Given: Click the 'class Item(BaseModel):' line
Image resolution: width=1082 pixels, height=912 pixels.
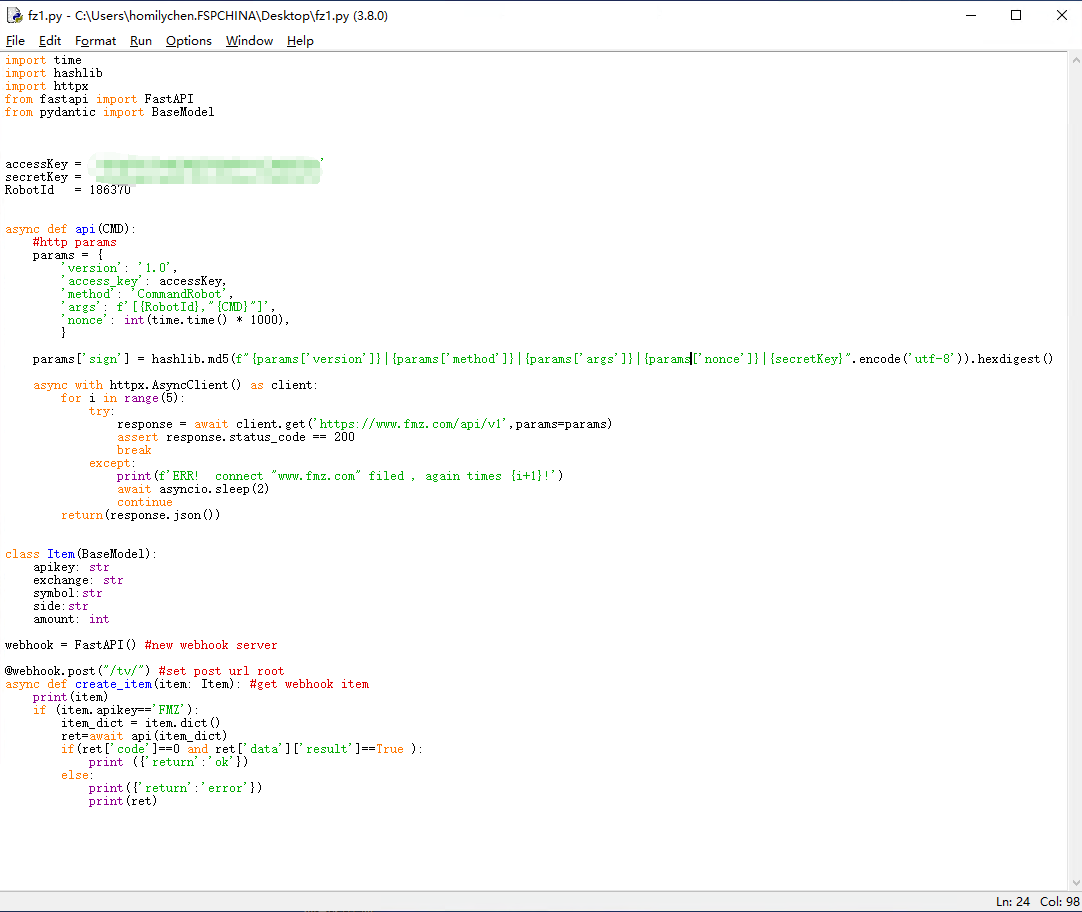Looking at the screenshot, I should 81,555.
